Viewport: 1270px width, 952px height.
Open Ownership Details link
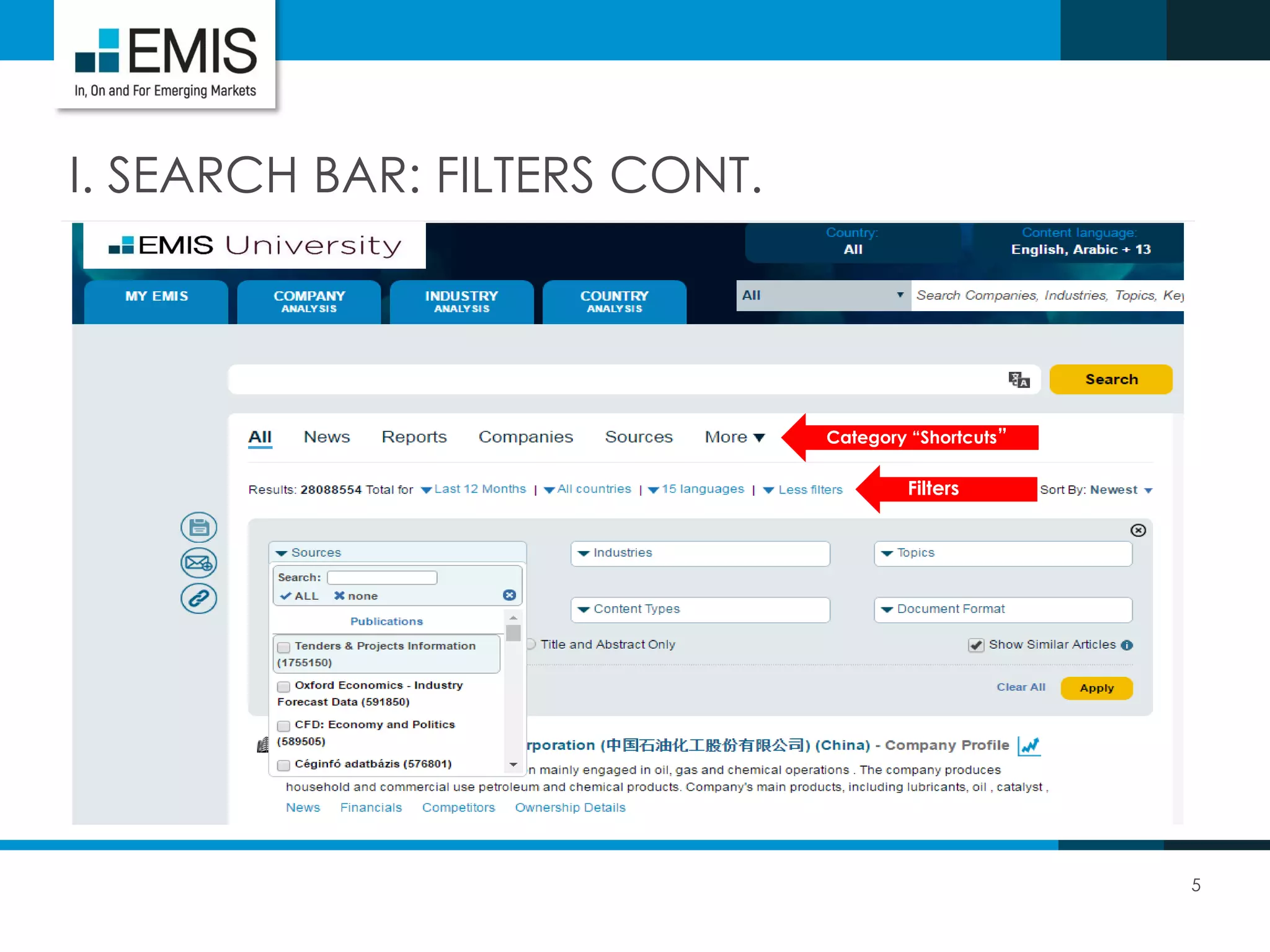tap(570, 808)
